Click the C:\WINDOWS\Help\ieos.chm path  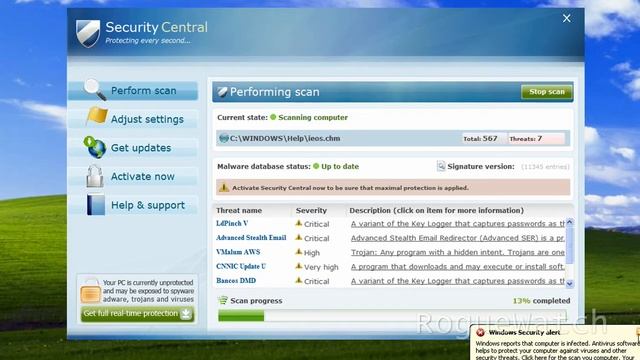[285, 138]
